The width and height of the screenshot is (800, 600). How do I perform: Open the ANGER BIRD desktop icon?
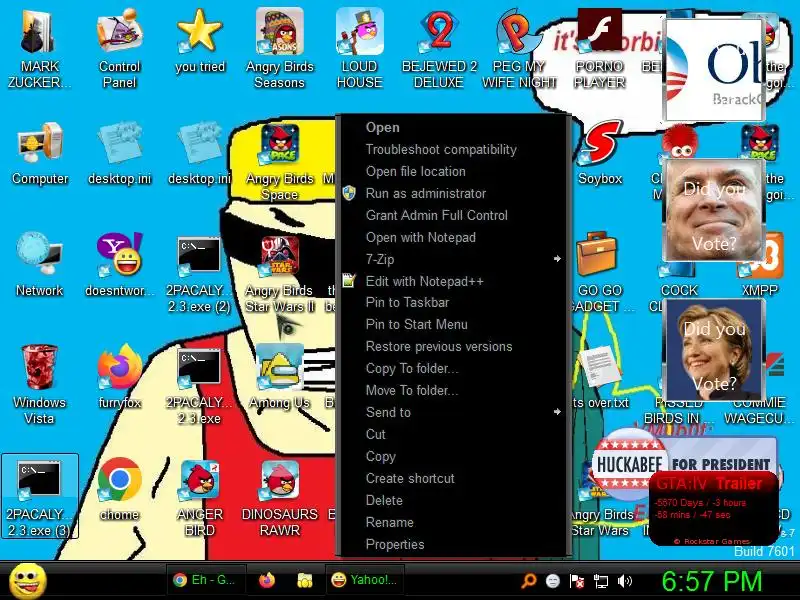[x=199, y=497]
